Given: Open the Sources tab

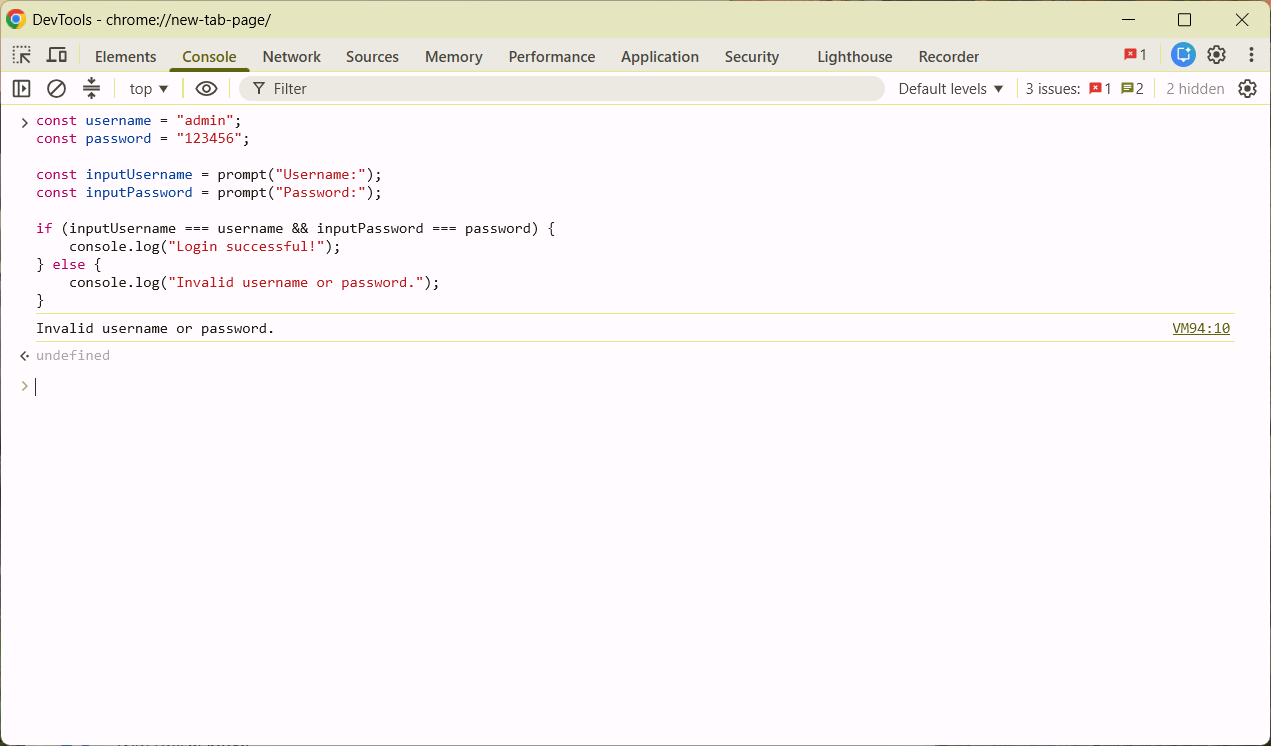Looking at the screenshot, I should 373,56.
